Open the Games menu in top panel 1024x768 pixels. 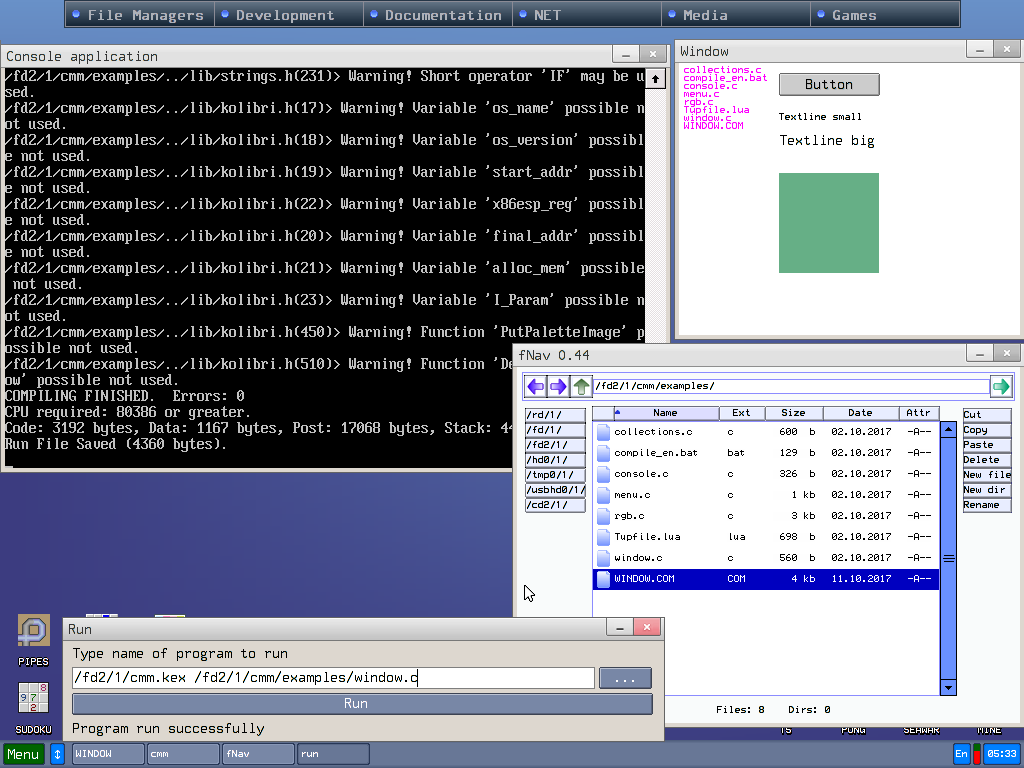pyautogui.click(x=853, y=15)
